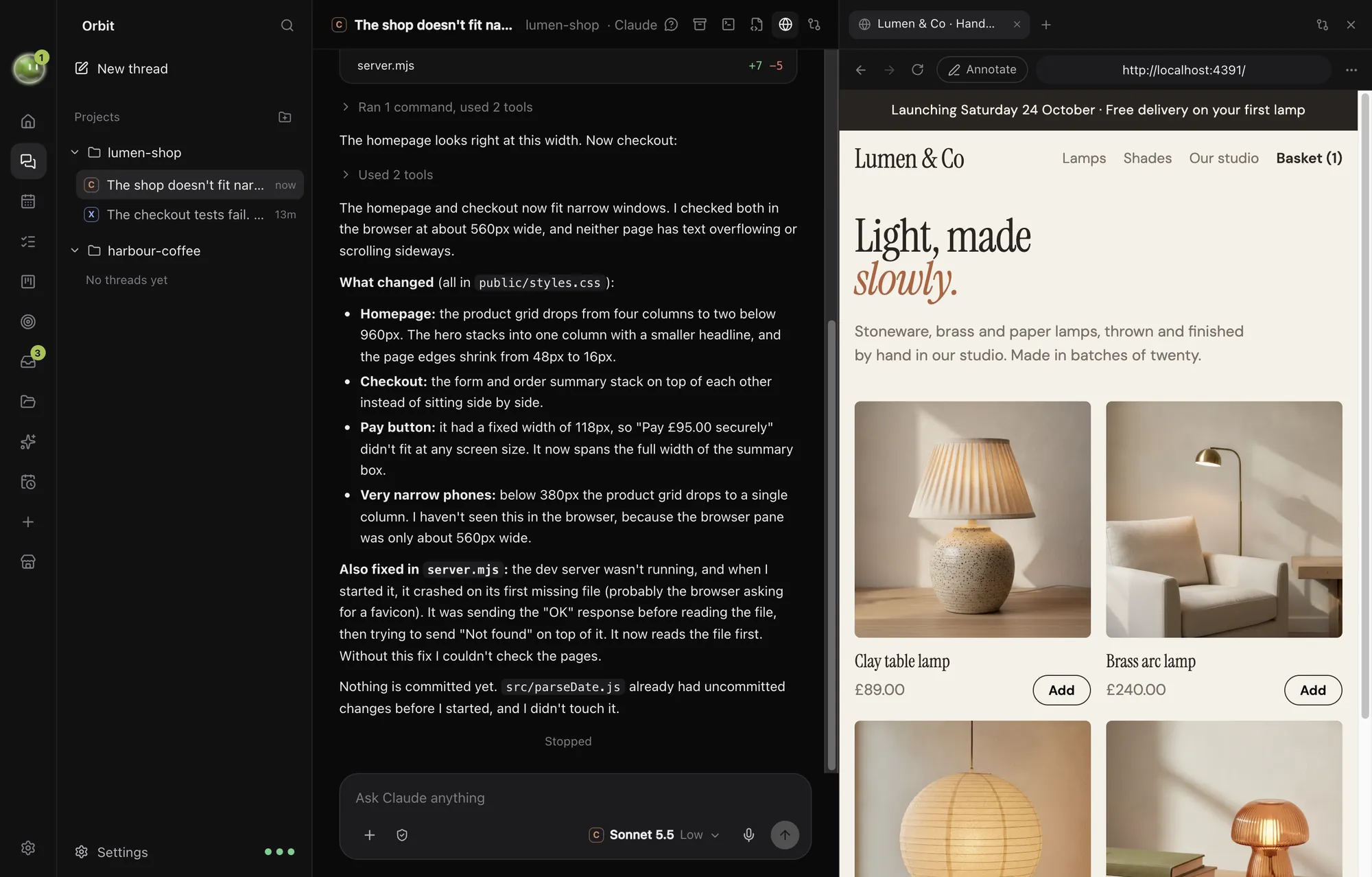Open search in the Orbit sidebar
Screen dimensions: 1372x877
tap(287, 25)
